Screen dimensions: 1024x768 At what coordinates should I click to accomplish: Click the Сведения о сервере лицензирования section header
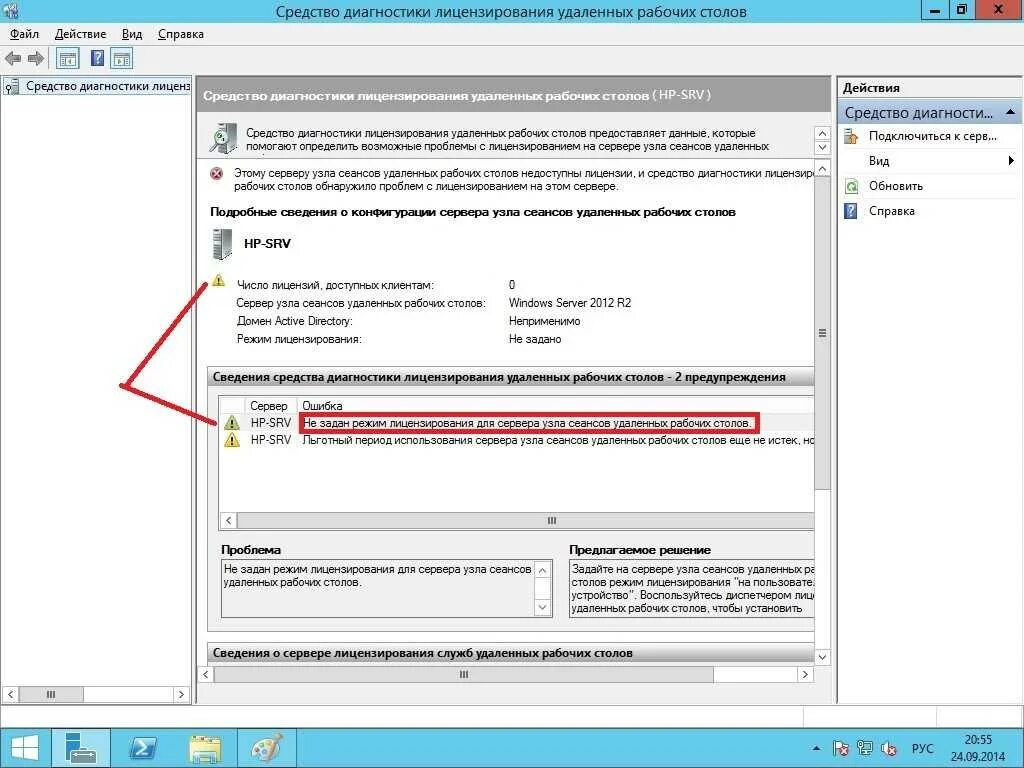click(511, 653)
